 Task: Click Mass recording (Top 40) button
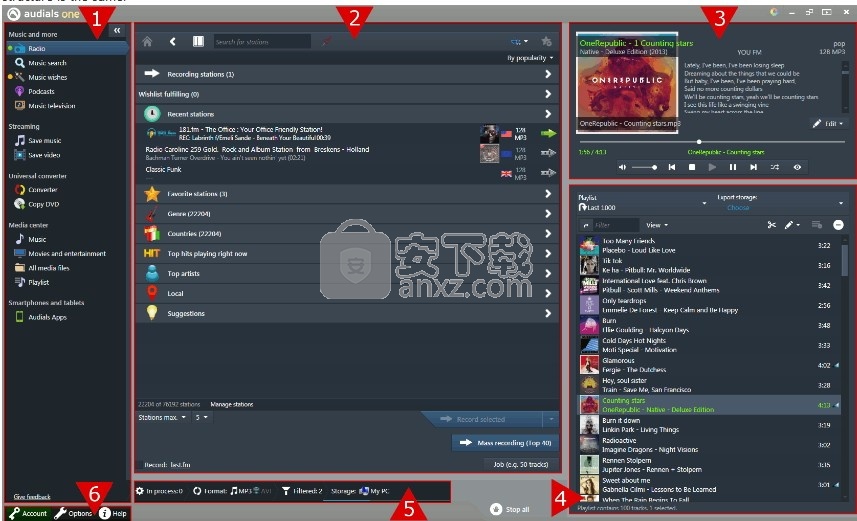pyautogui.click(x=506, y=443)
